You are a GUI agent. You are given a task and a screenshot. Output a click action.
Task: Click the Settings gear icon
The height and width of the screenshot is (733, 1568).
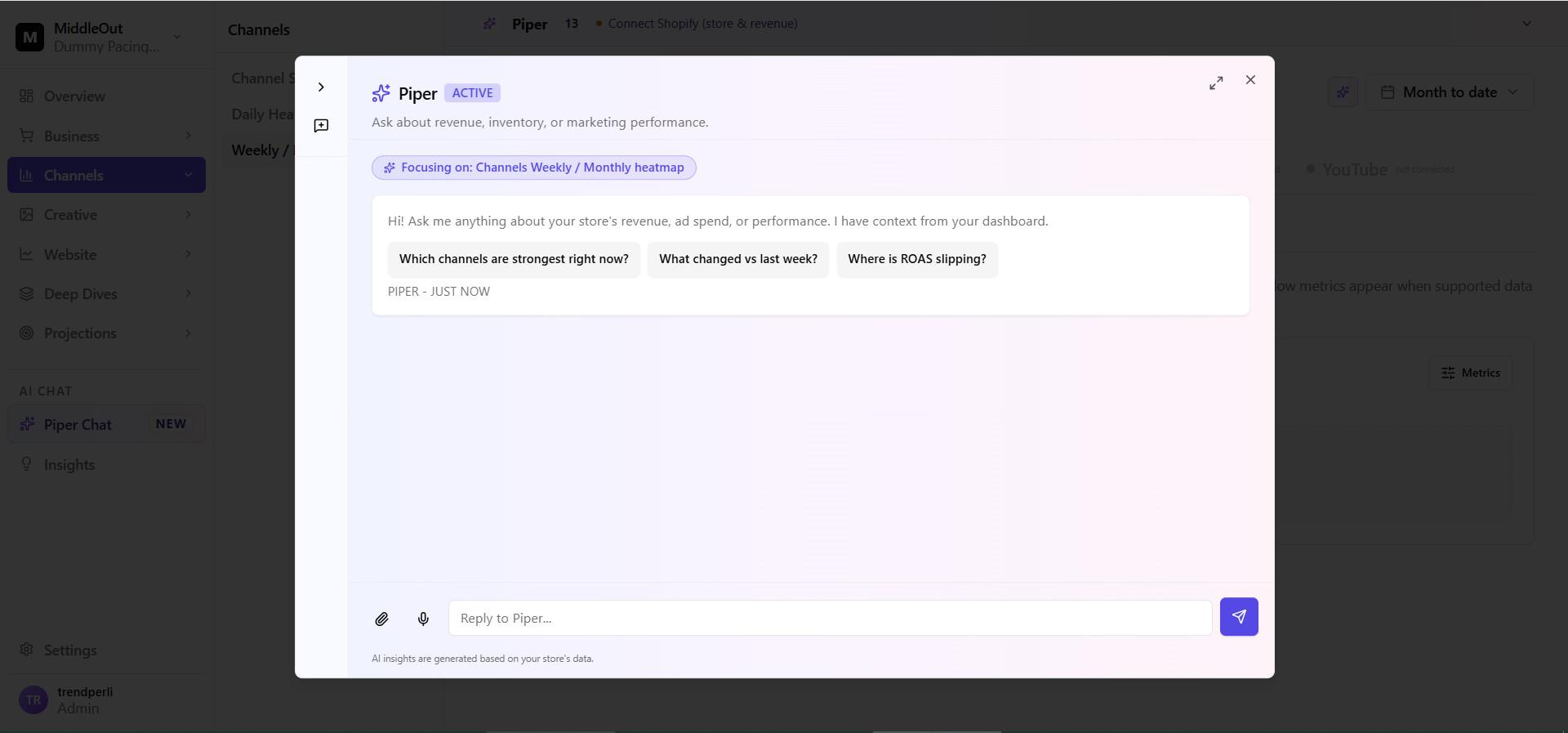click(27, 650)
